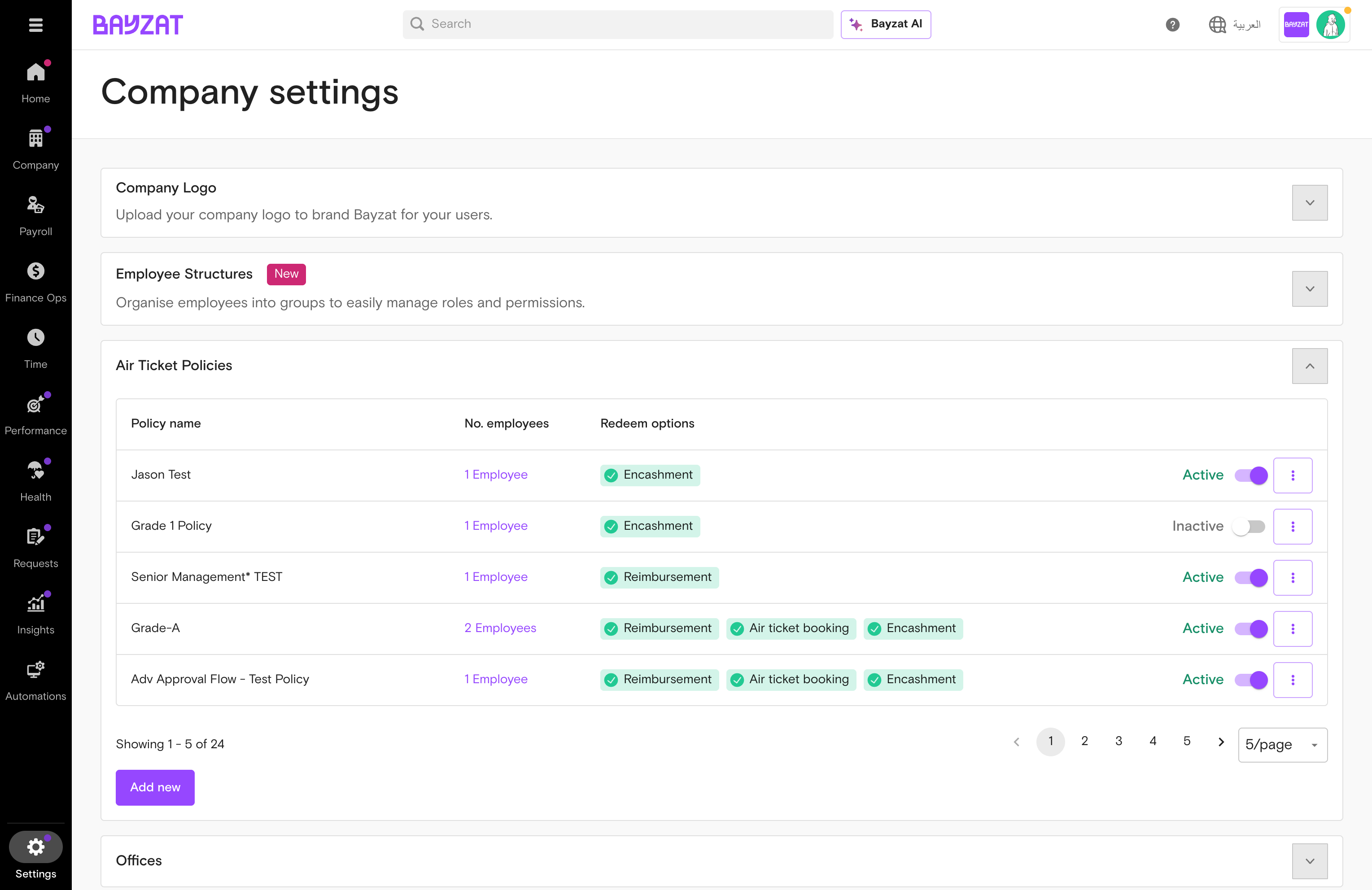The height and width of the screenshot is (890, 1372).
Task: Toggle Adv Approval Flow policy switch
Action: 1250,680
